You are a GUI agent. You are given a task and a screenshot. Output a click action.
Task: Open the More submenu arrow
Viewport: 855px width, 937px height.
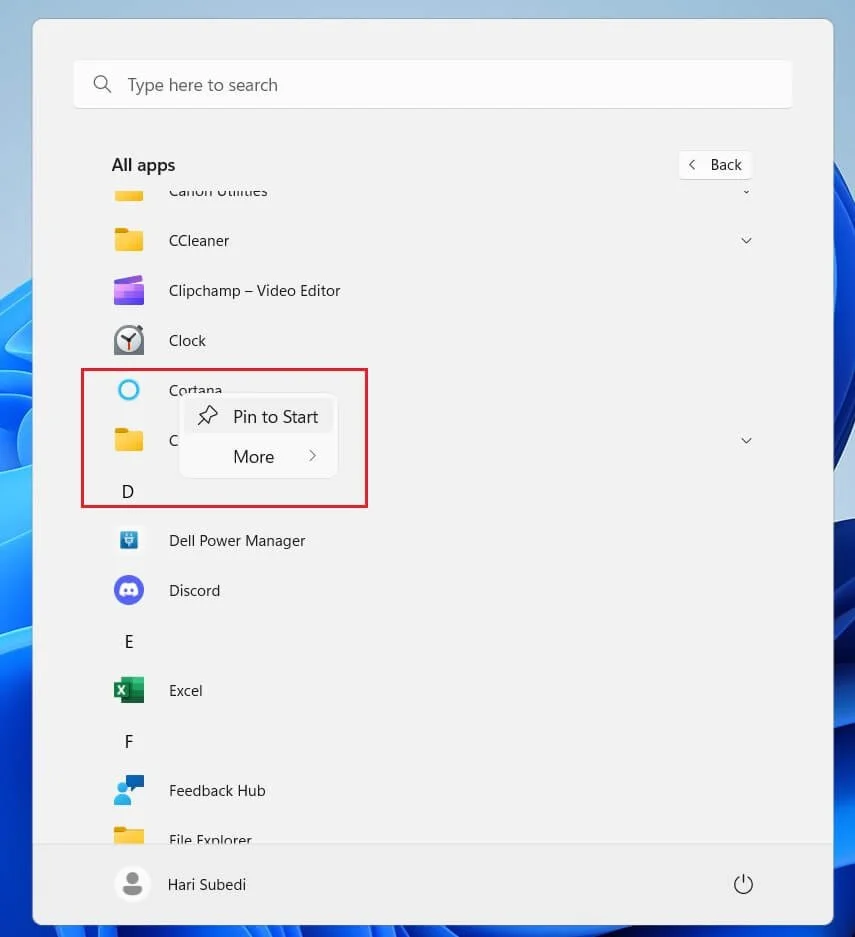point(312,456)
